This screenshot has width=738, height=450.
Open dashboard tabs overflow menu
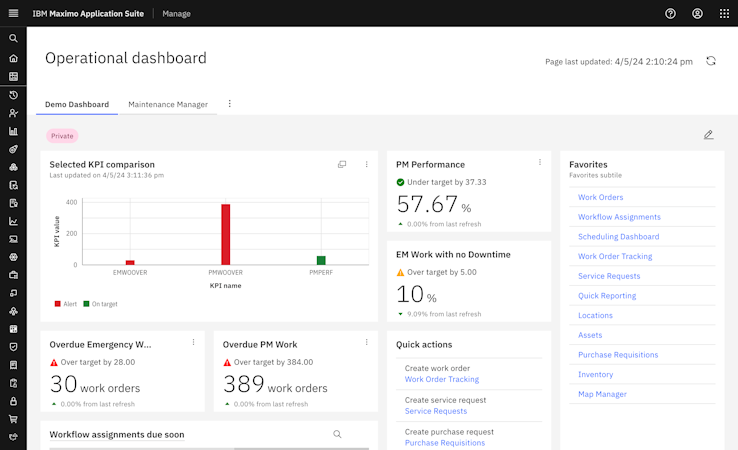click(229, 104)
